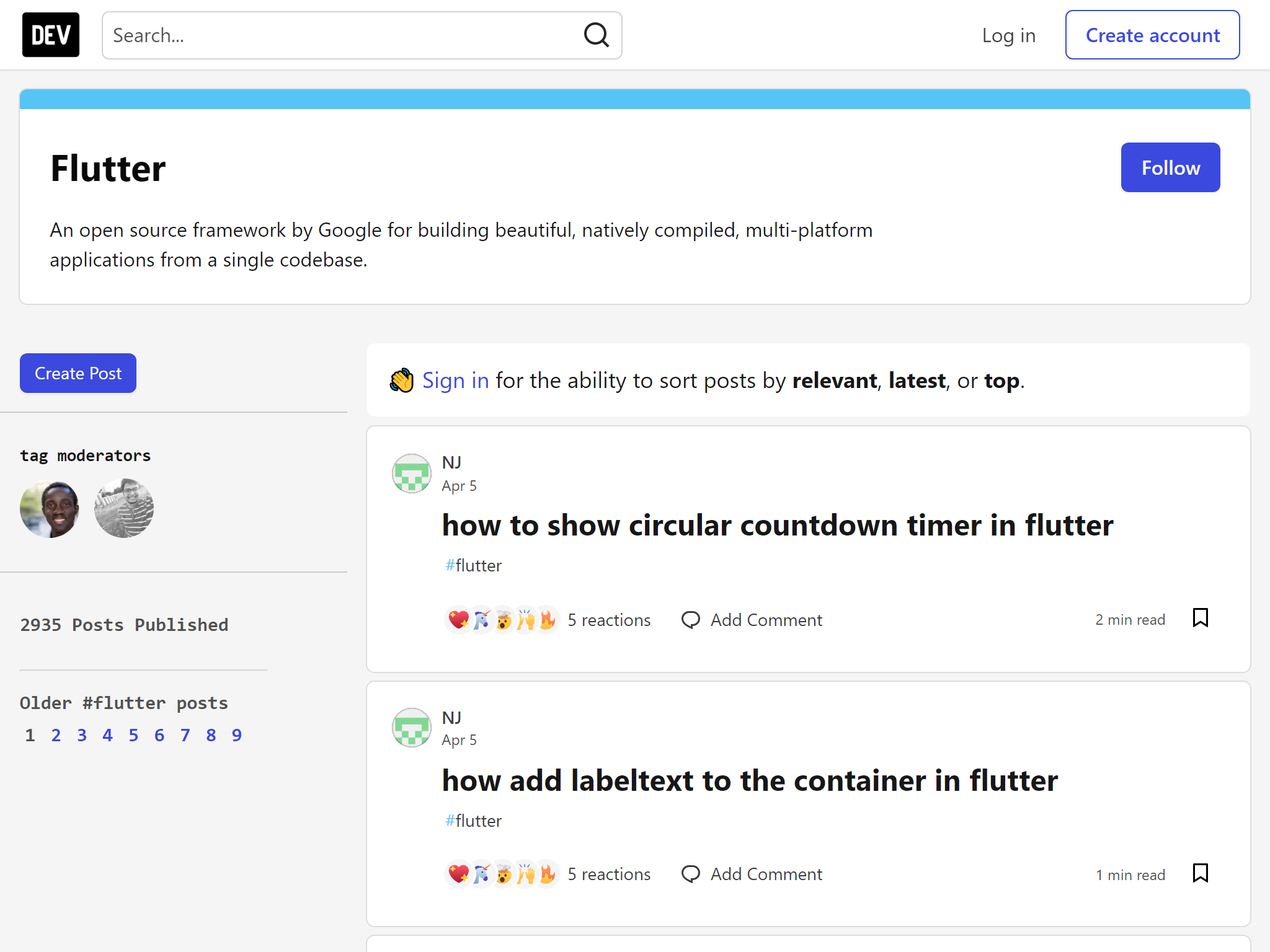Click the unicorn reaction on countdown post
This screenshot has width=1270, height=952.
481,620
